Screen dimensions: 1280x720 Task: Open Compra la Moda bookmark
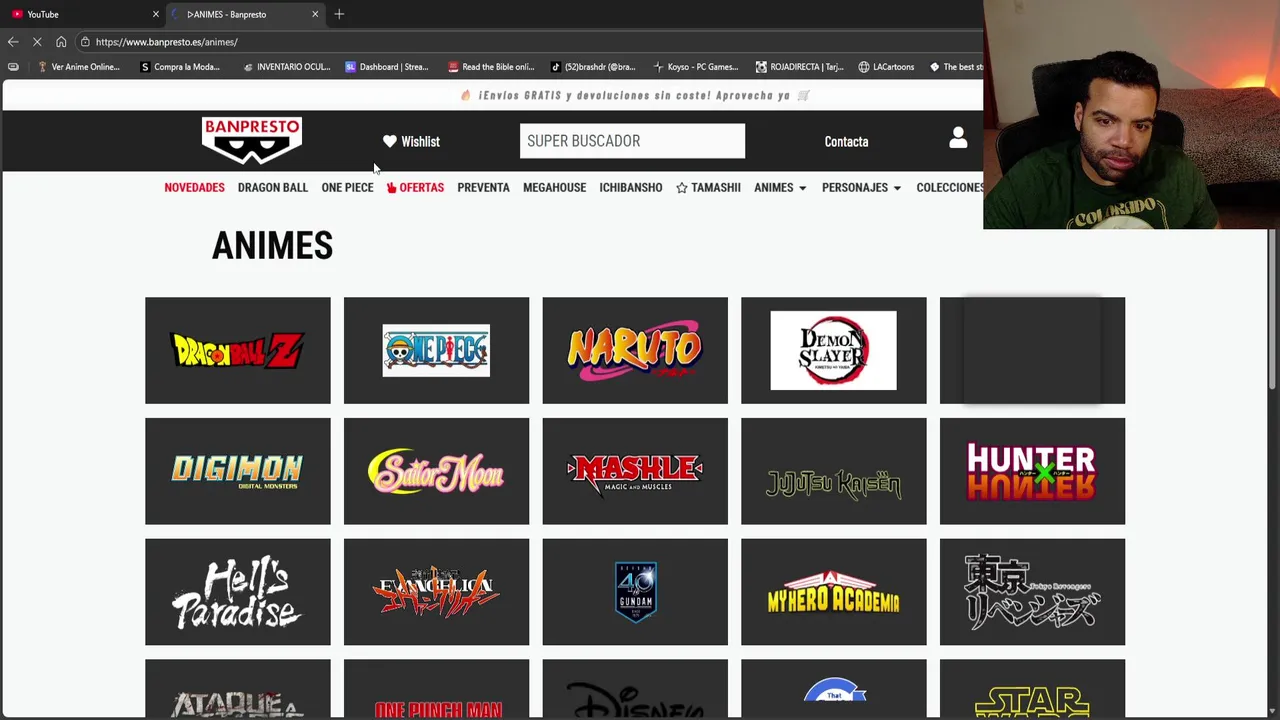tap(180, 67)
